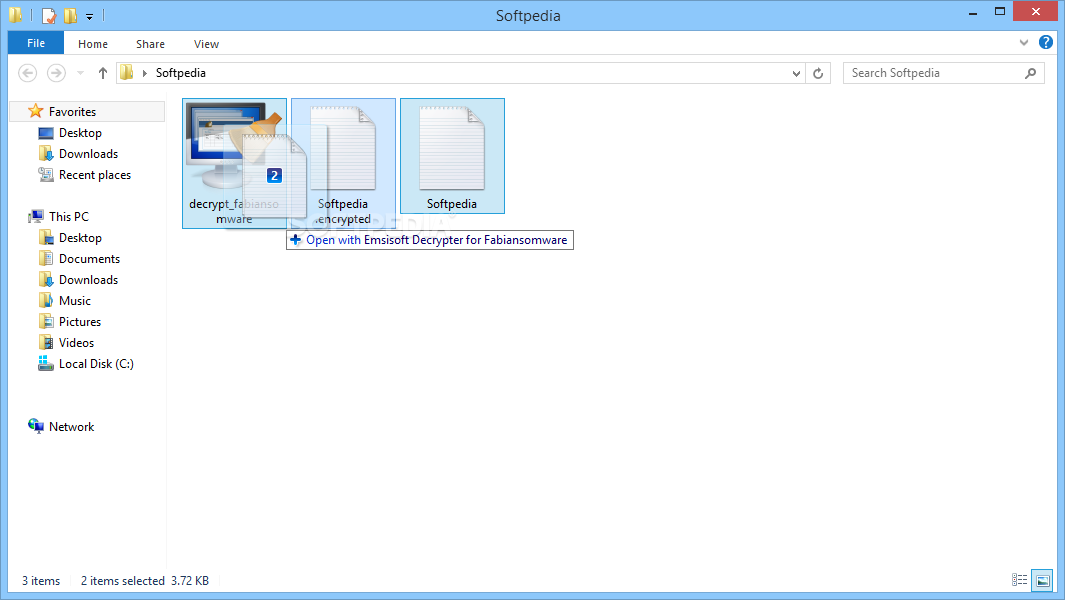Open the Customize Quick Access Toolbar dropdown
This screenshot has width=1065, height=600.
[x=89, y=16]
